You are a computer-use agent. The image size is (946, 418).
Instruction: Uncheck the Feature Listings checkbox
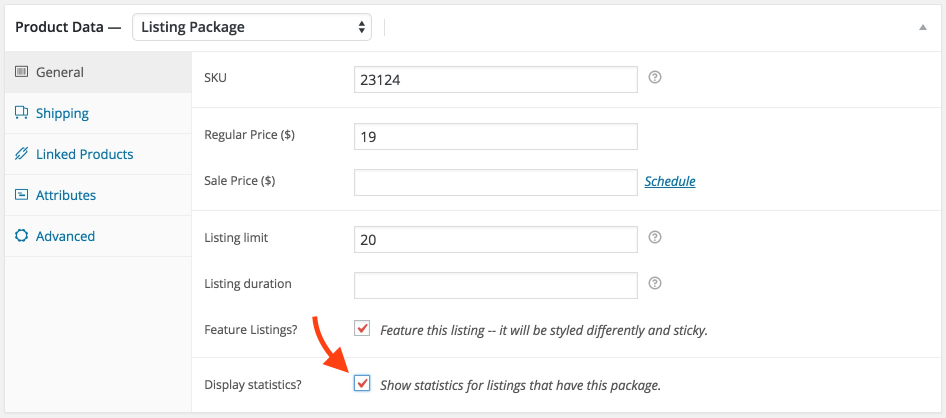pyautogui.click(x=362, y=329)
